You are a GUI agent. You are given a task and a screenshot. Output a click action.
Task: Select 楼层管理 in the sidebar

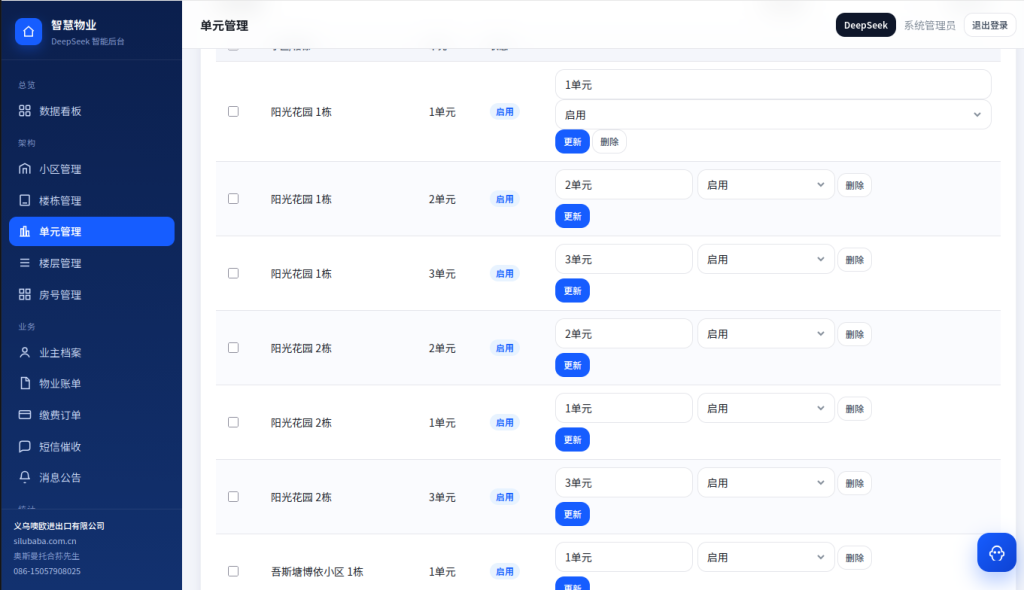(91, 263)
